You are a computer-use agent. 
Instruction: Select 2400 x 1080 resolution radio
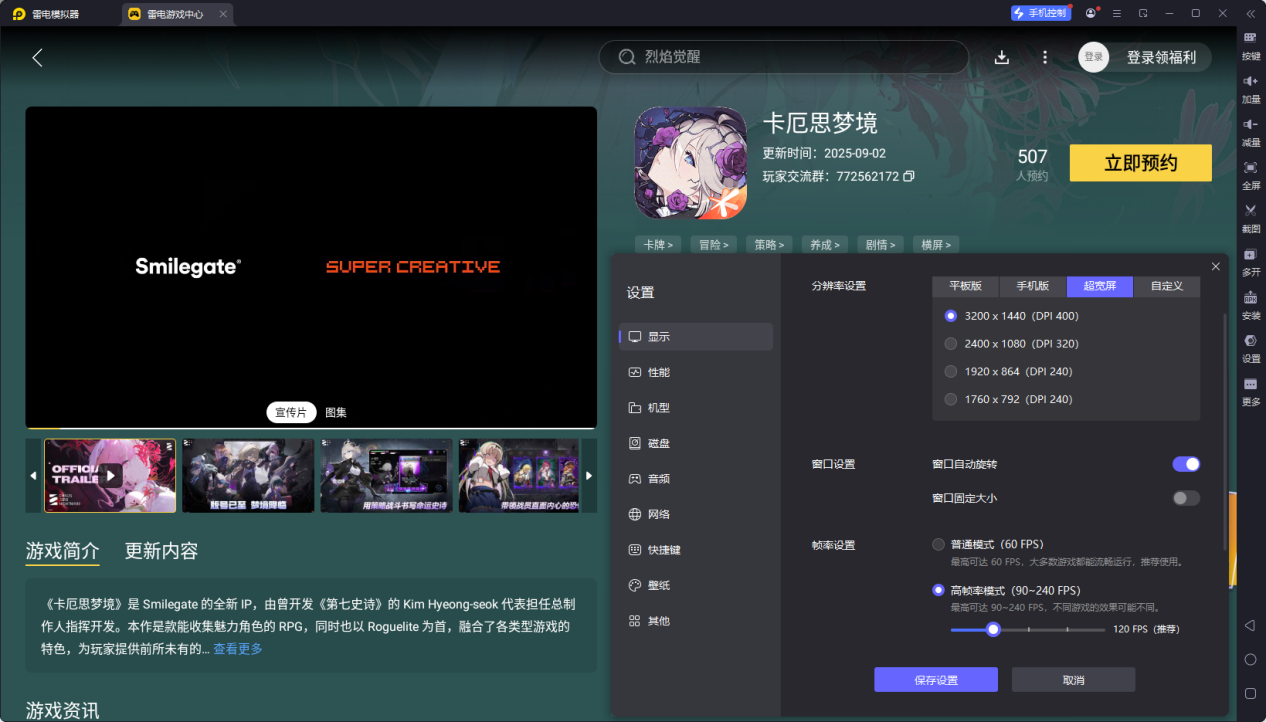click(x=951, y=344)
